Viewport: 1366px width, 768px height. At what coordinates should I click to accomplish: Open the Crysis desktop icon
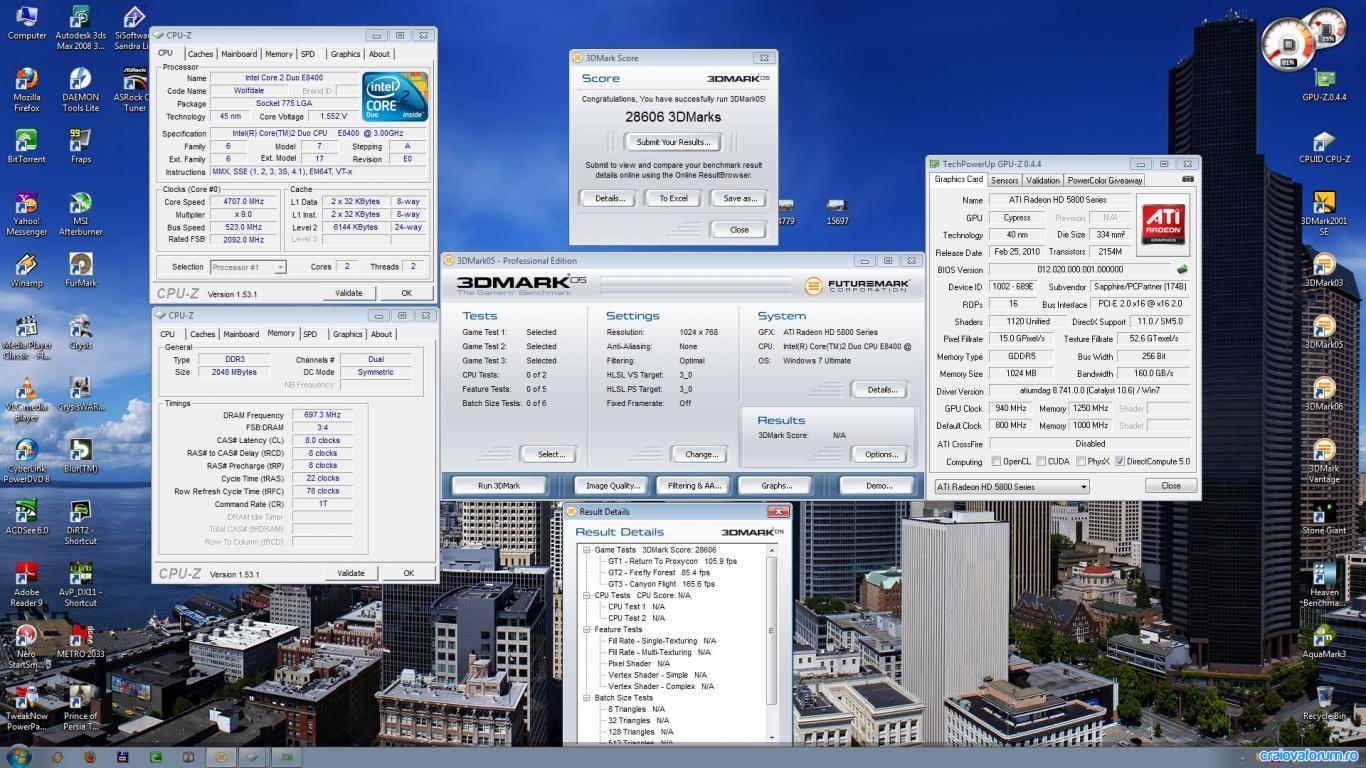(x=80, y=332)
